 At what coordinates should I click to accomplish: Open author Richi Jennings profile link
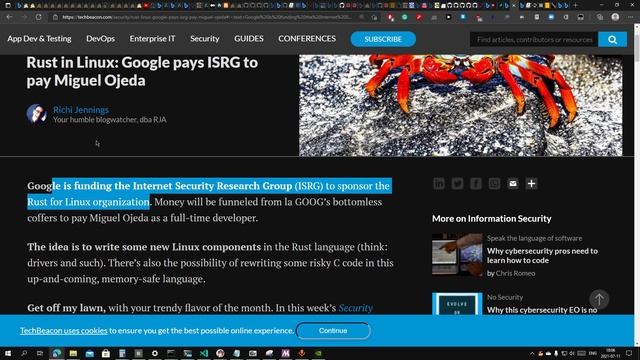[x=81, y=110]
